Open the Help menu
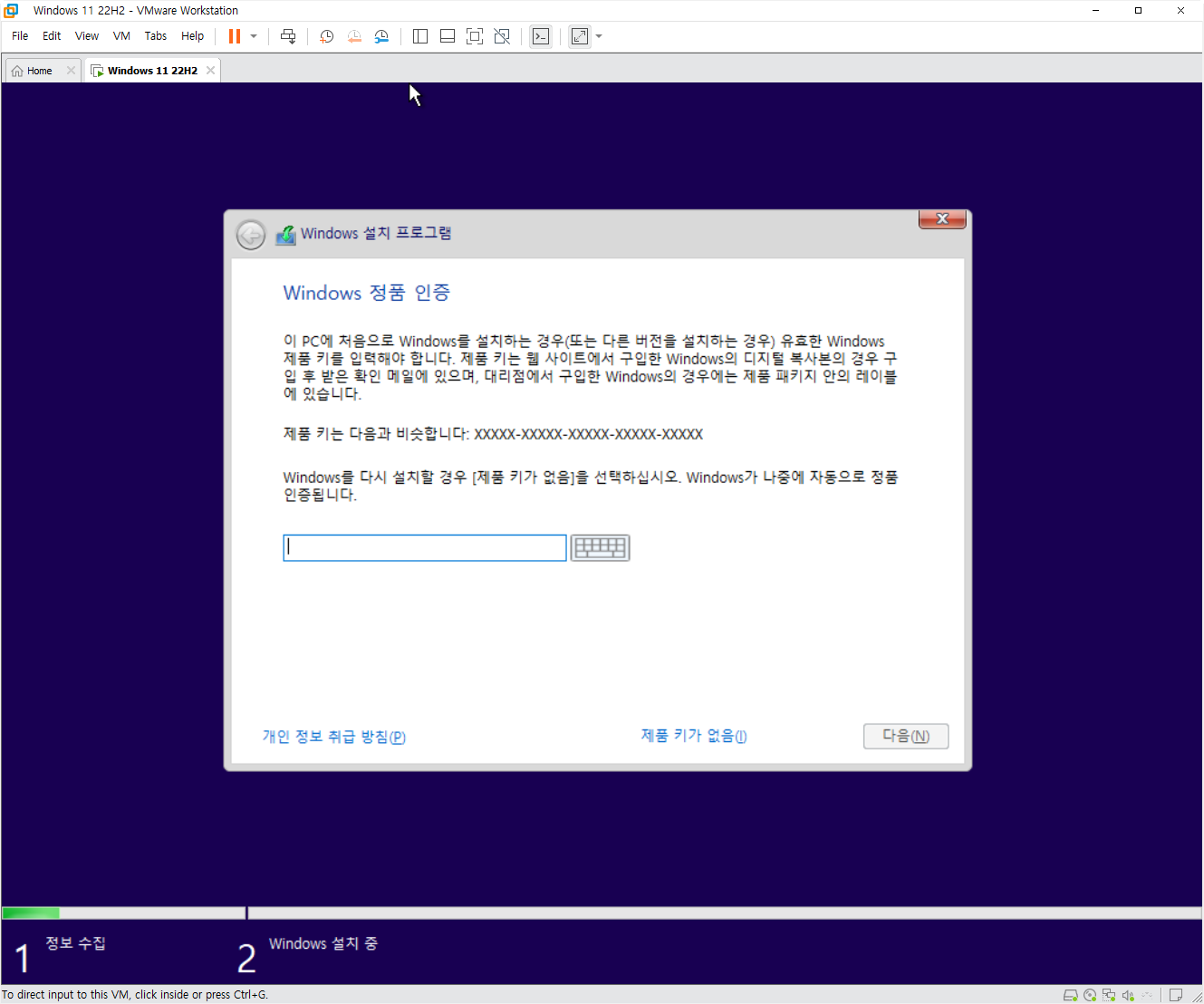Viewport: 1204px width, 1004px height. coord(192,36)
